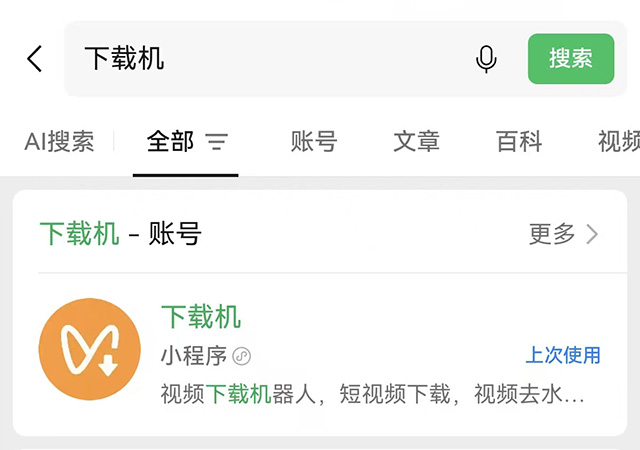This screenshot has width=640, height=450.
Task: Tap the blue 上次使用 label
Action: coord(563,355)
